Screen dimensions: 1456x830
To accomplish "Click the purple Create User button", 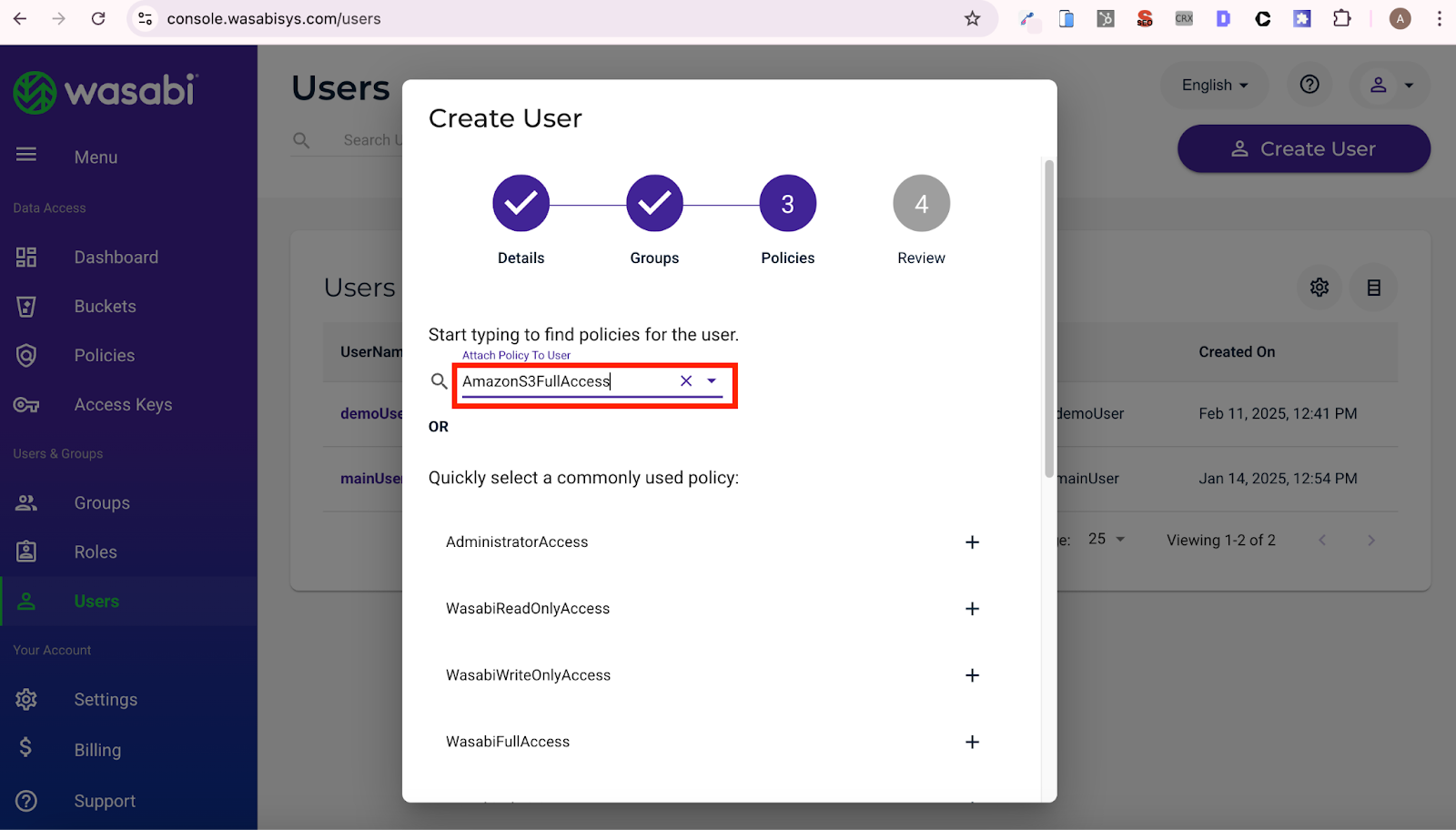I will tap(1304, 148).
